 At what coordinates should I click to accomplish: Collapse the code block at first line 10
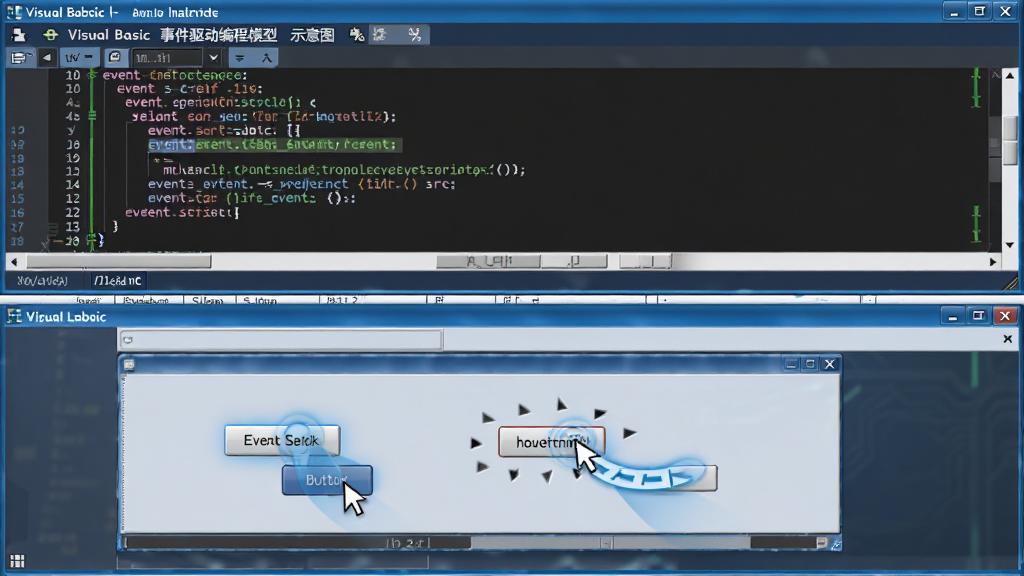pos(92,75)
